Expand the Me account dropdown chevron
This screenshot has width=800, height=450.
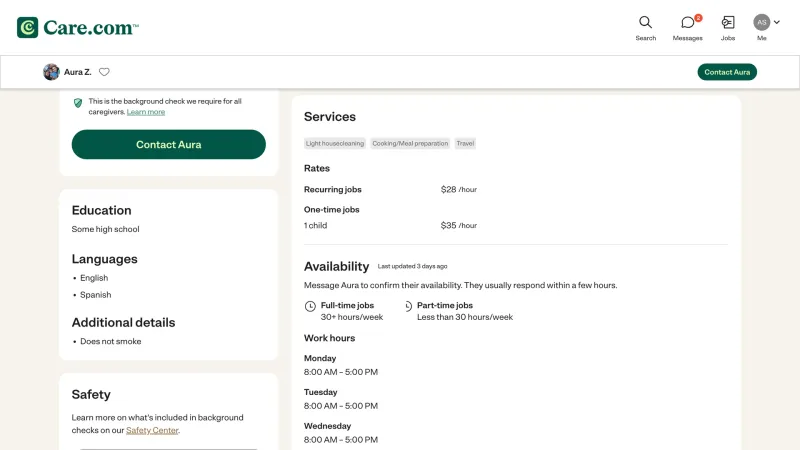[777, 22]
